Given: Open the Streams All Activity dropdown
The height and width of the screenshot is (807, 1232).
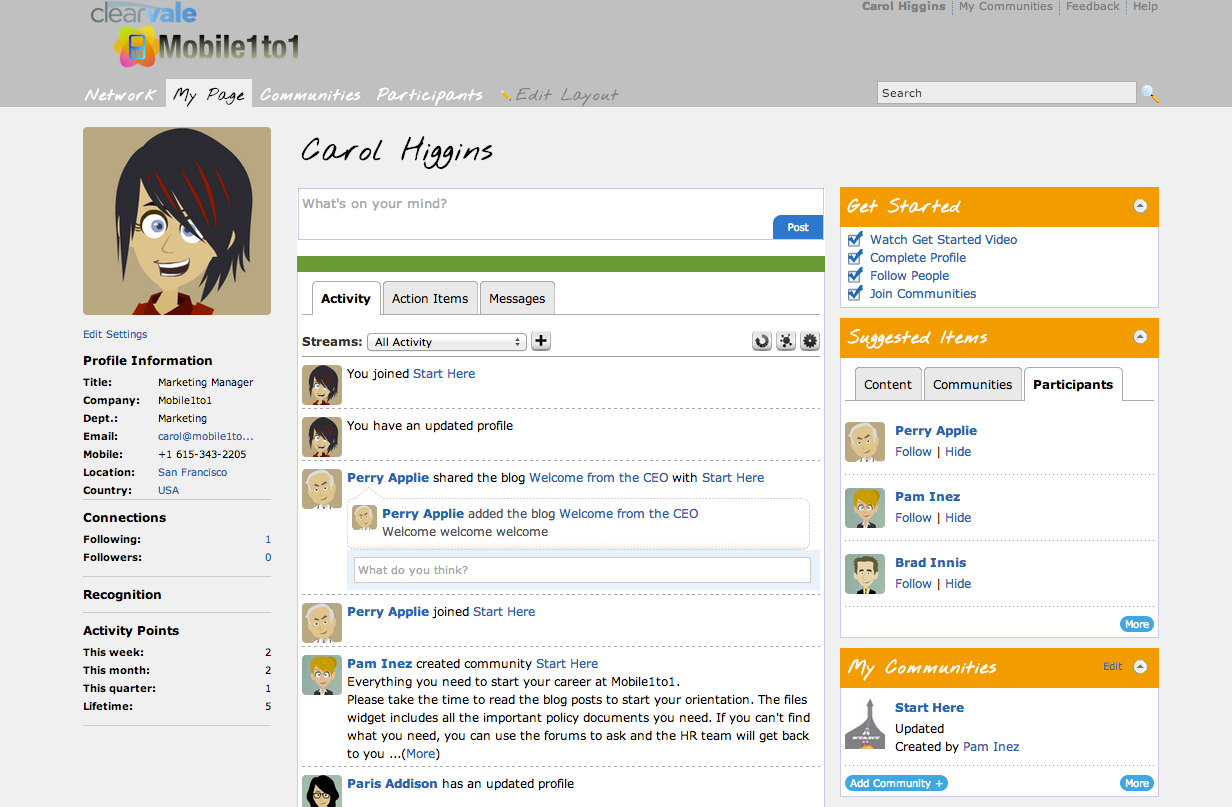Looking at the screenshot, I should [x=447, y=342].
